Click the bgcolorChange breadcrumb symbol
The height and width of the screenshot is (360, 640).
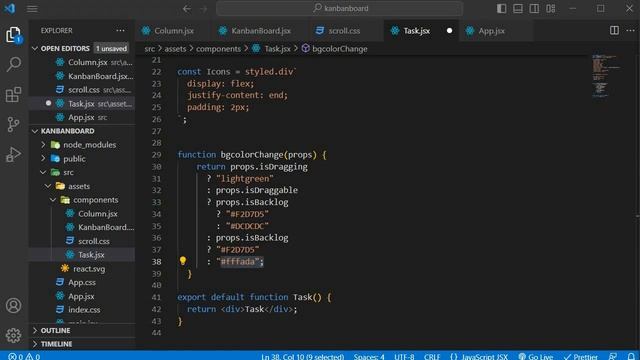pyautogui.click(x=340, y=49)
